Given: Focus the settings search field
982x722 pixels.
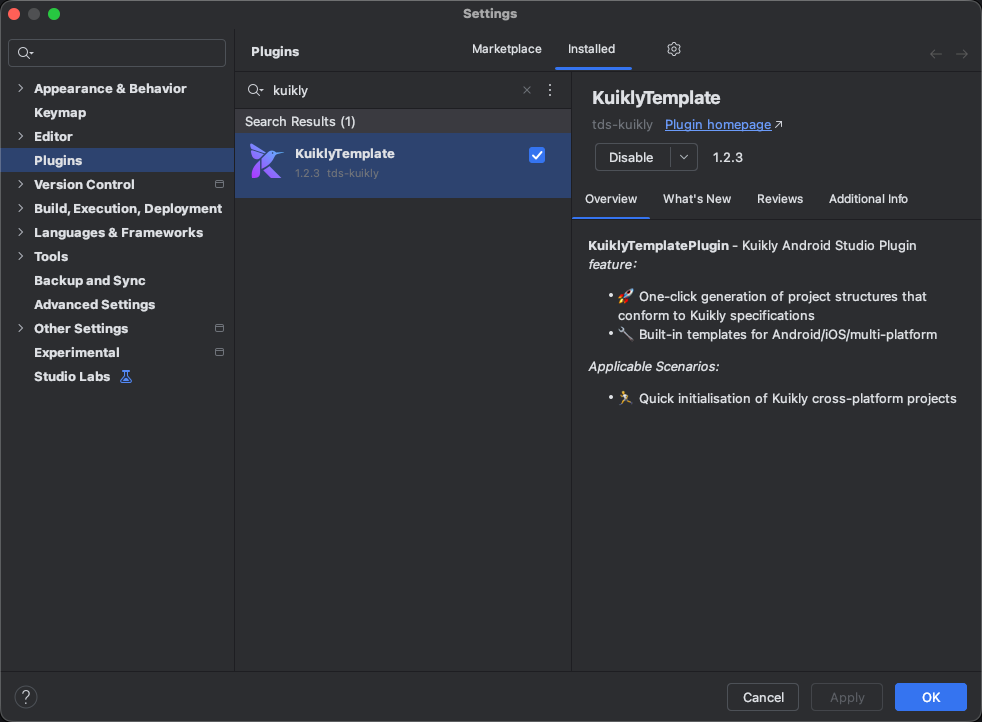Looking at the screenshot, I should click(117, 53).
